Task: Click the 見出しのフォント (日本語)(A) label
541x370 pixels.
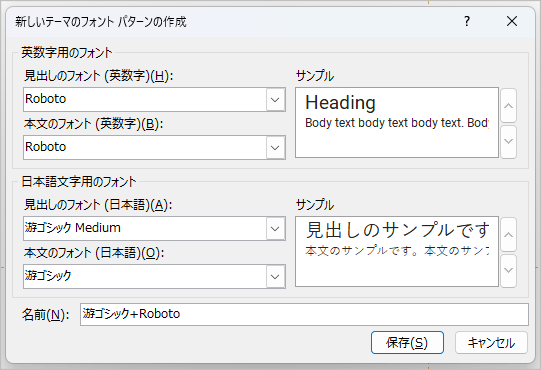Action: click(98, 205)
